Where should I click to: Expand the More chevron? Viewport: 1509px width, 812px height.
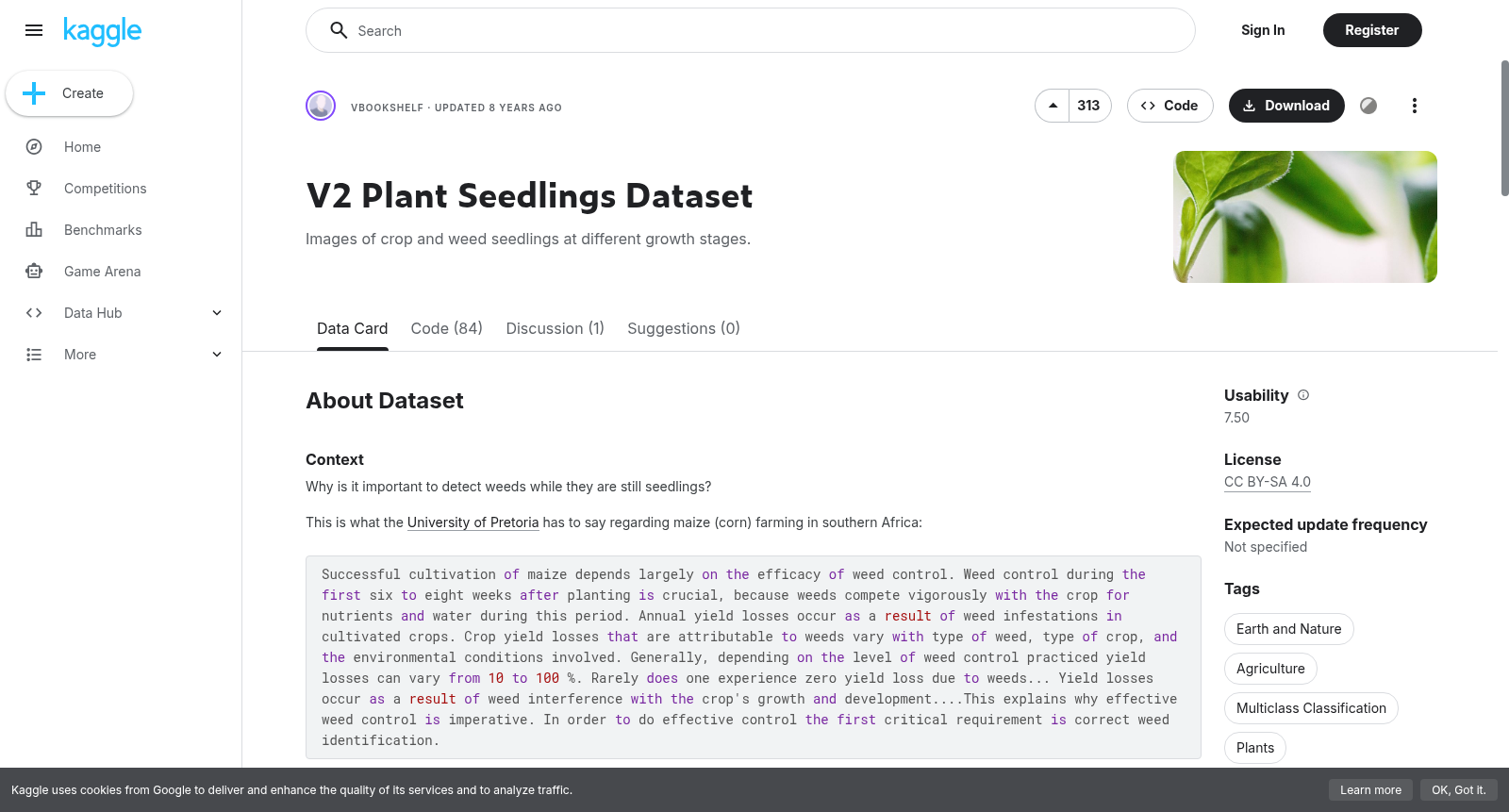point(217,355)
